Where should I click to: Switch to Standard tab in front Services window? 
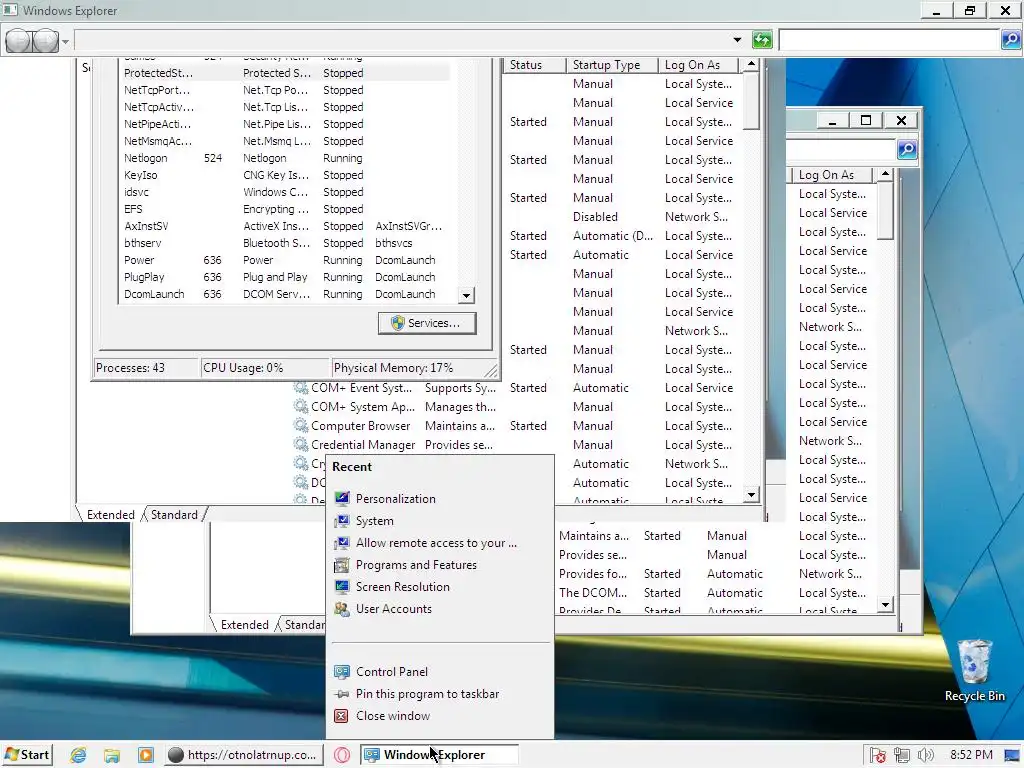tap(174, 515)
